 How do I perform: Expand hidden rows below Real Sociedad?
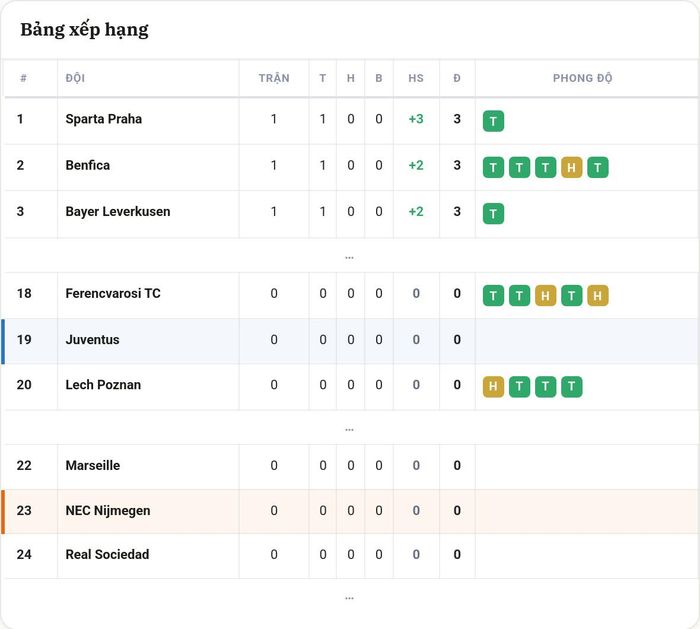coord(349,597)
